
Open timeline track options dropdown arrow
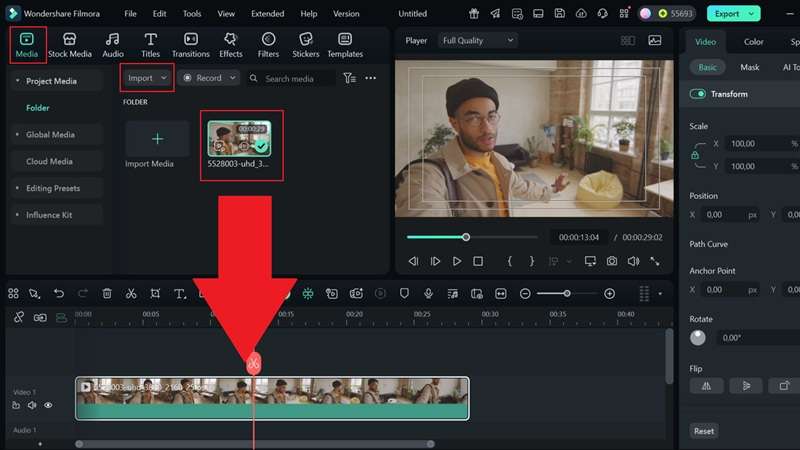click(660, 294)
